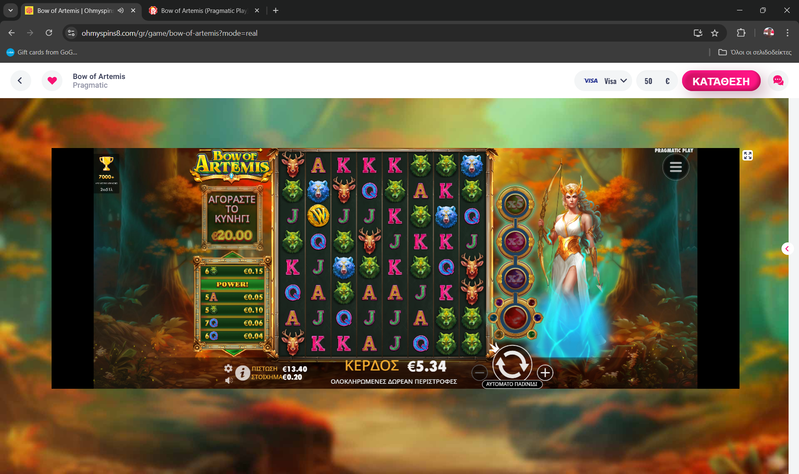
Task: Click the Pragmatic provider label
Action: pyautogui.click(x=90, y=85)
